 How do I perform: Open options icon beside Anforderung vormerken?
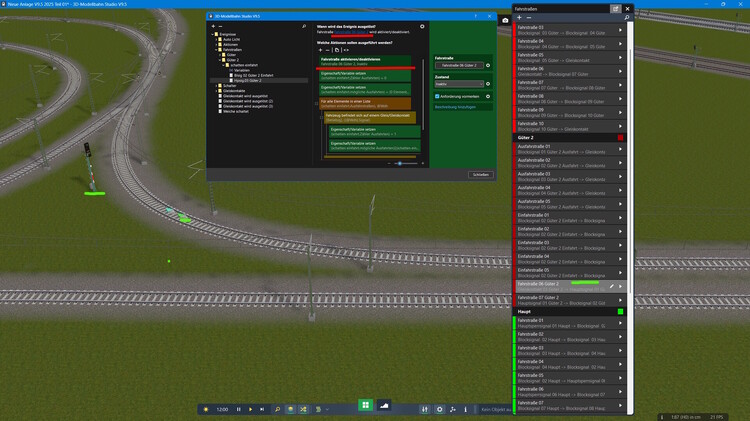pos(488,97)
